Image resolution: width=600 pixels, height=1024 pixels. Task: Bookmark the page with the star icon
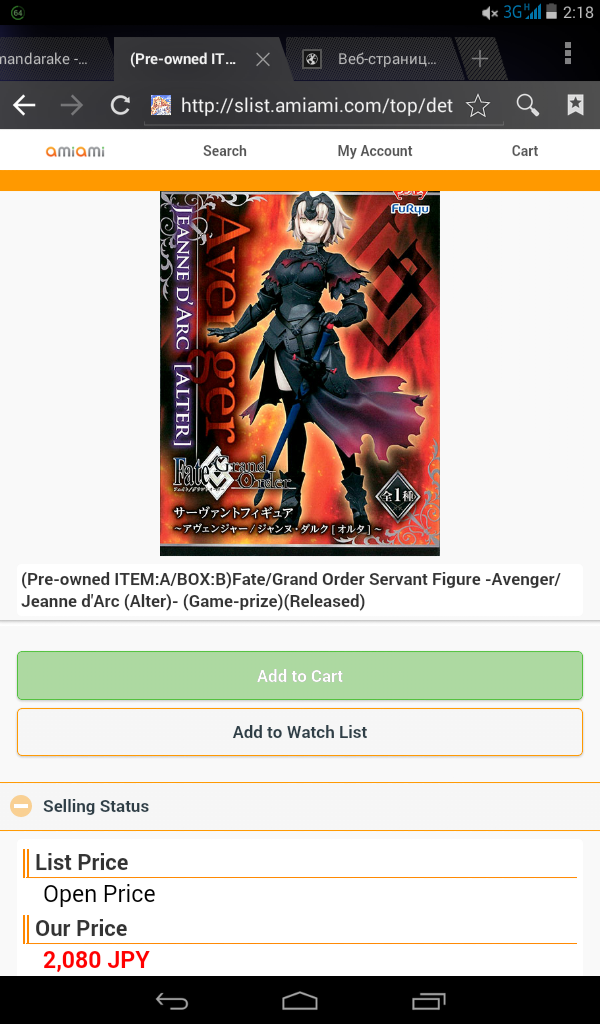[x=478, y=105]
